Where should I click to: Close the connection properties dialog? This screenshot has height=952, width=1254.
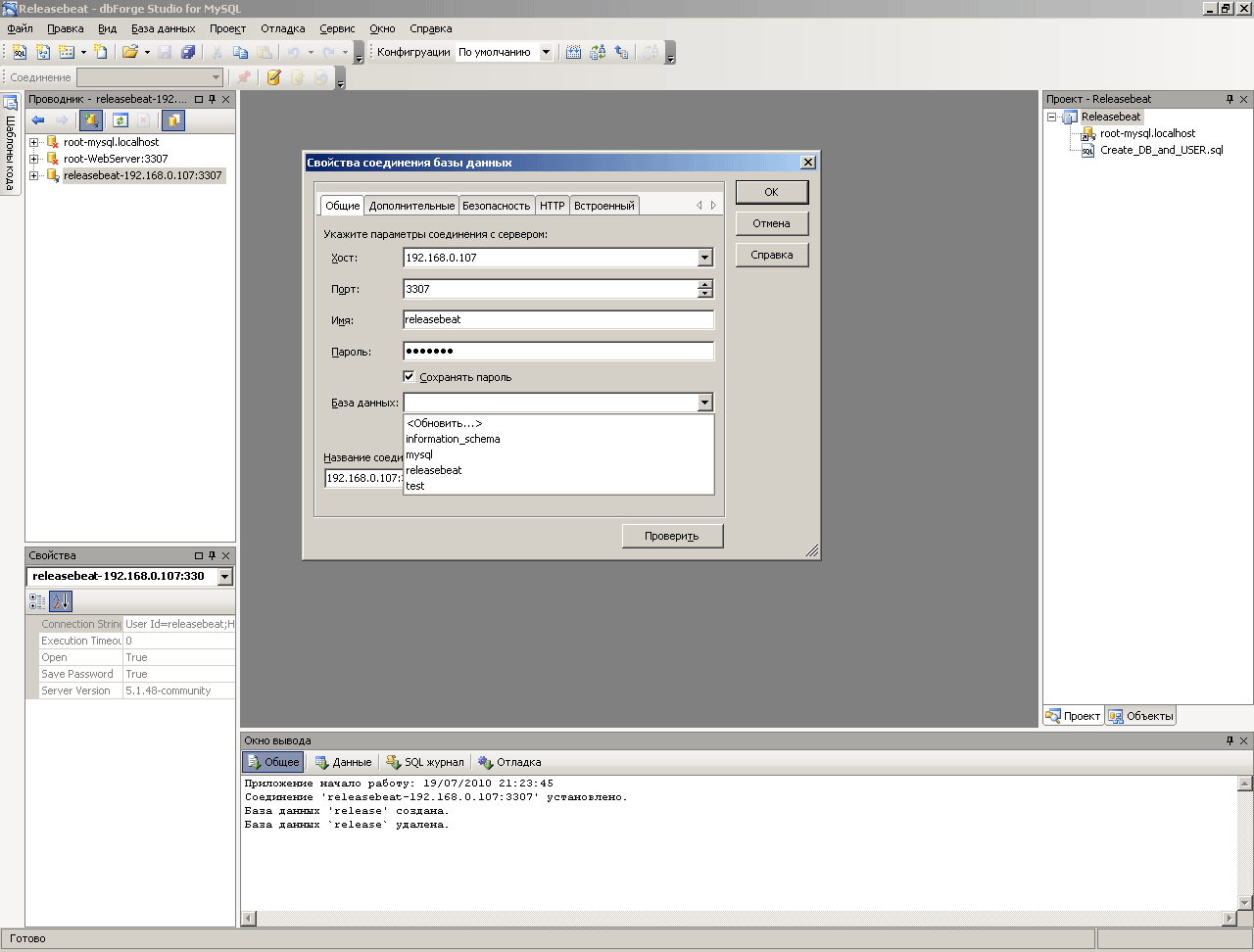pyautogui.click(x=807, y=163)
